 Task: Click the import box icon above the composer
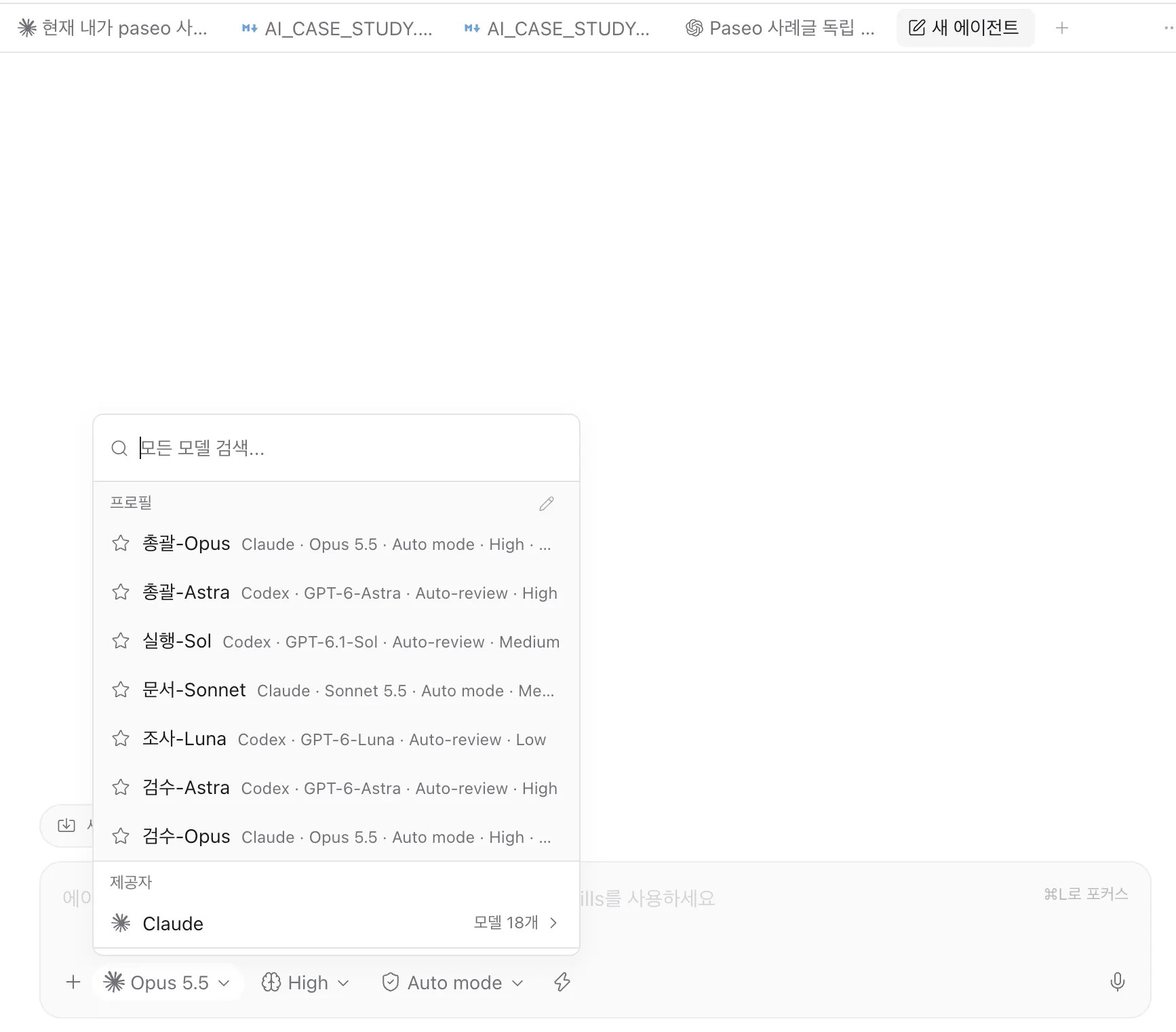point(66,825)
